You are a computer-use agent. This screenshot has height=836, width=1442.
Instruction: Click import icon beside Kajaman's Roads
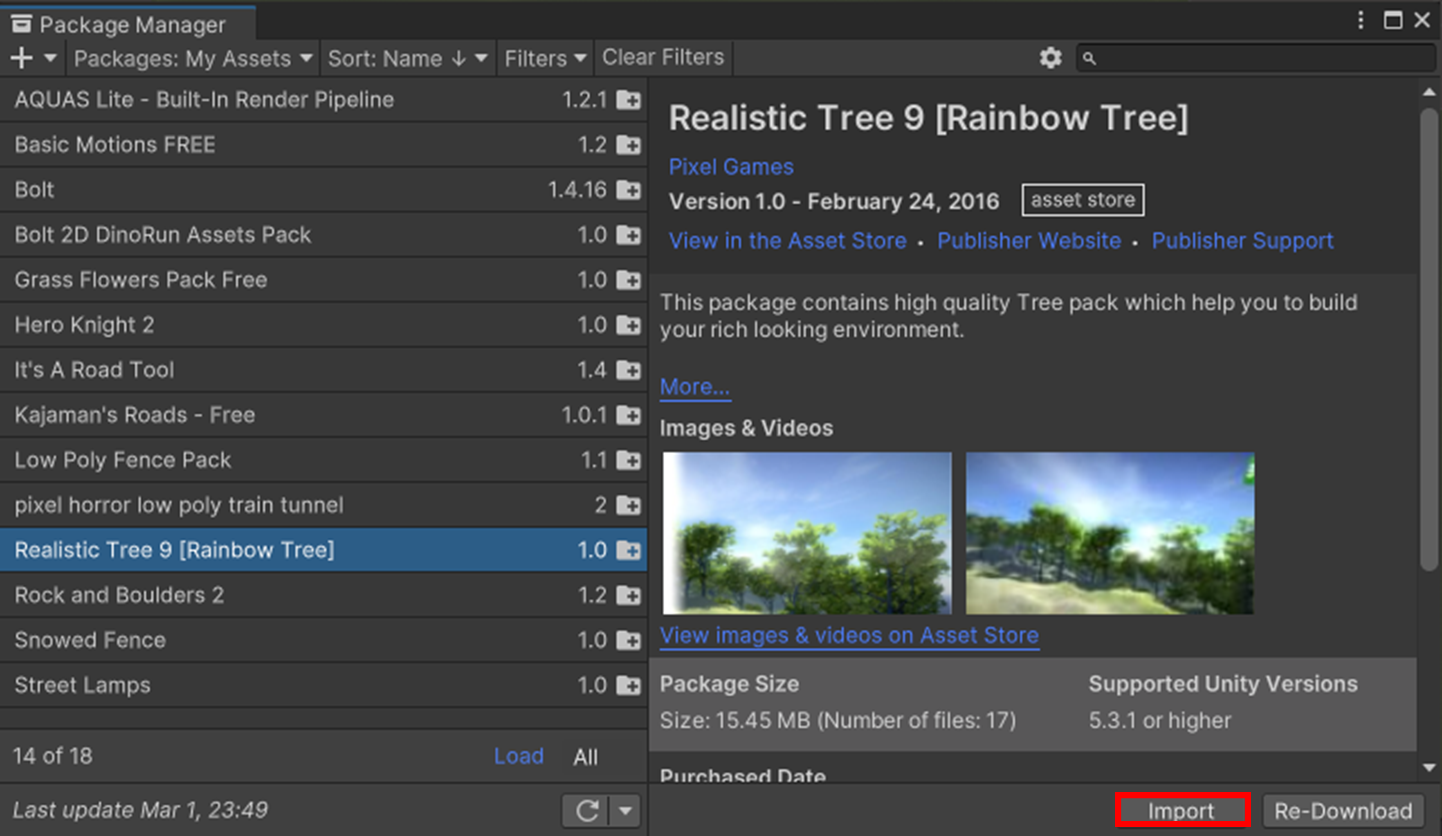tap(628, 415)
